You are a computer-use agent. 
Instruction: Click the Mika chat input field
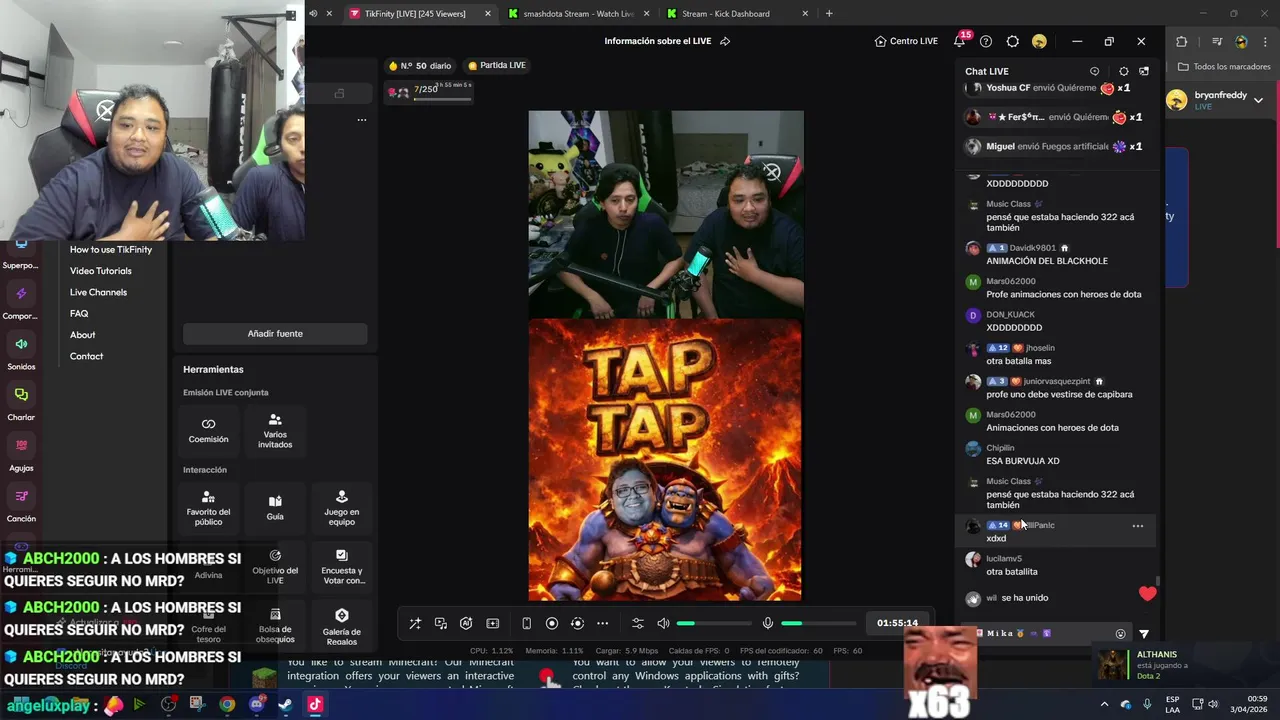click(x=1045, y=634)
